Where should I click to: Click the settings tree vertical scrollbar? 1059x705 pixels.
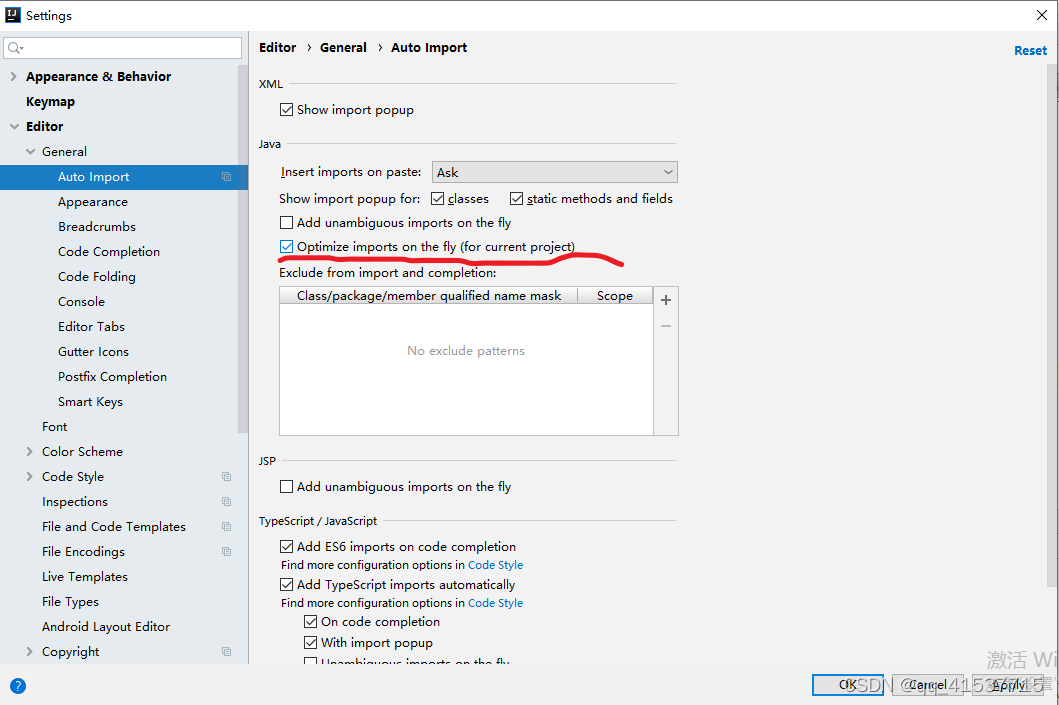[x=242, y=249]
